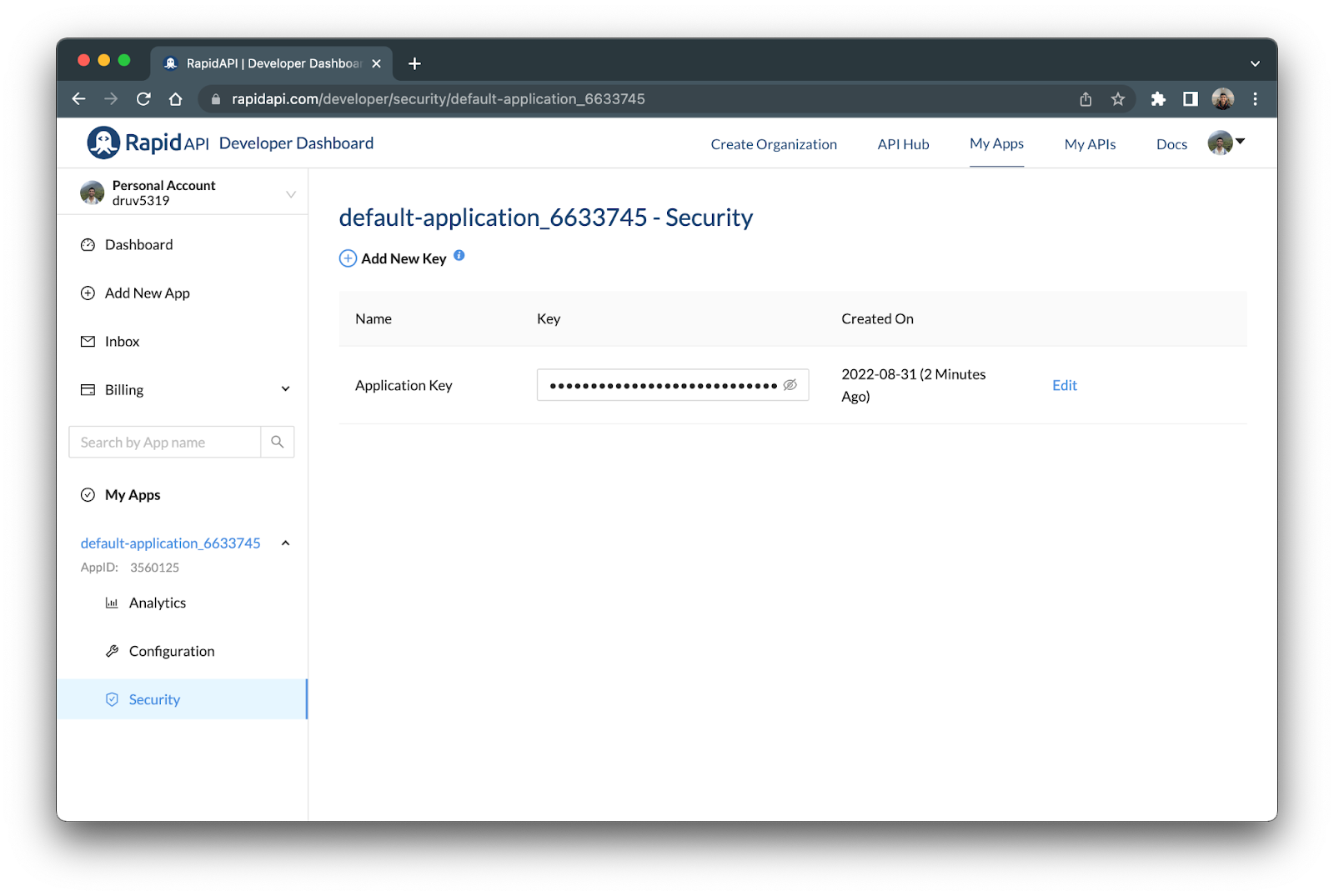Open tab search chevron in browser

[x=1255, y=63]
